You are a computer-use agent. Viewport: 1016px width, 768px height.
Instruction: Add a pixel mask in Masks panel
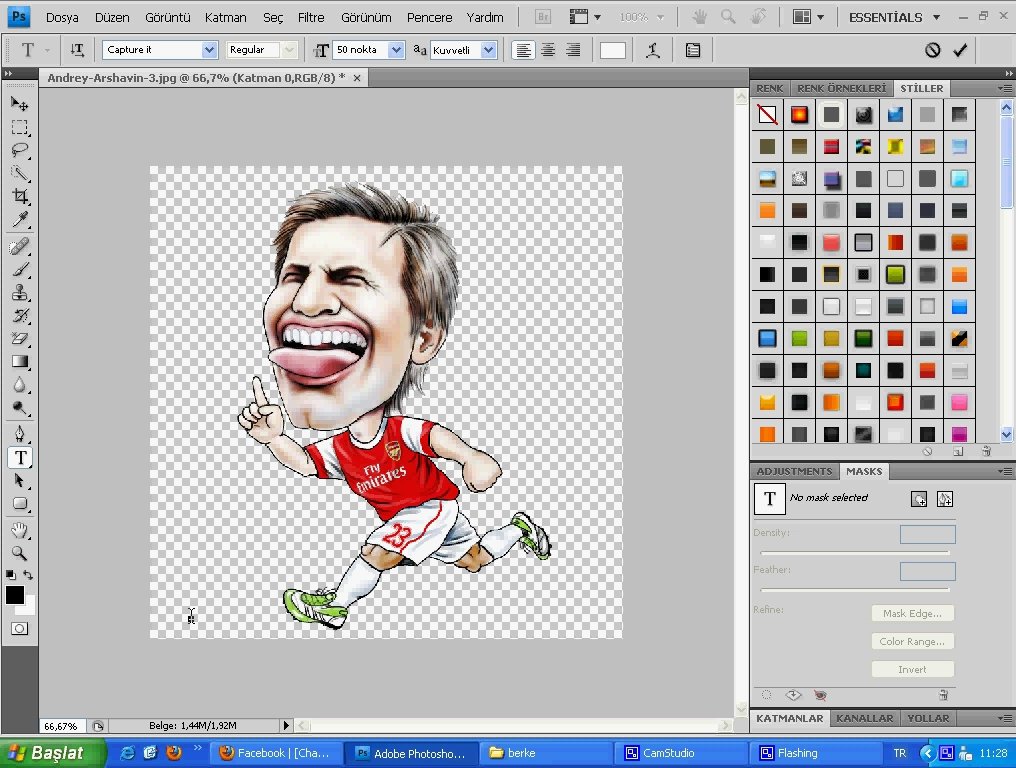click(919, 499)
